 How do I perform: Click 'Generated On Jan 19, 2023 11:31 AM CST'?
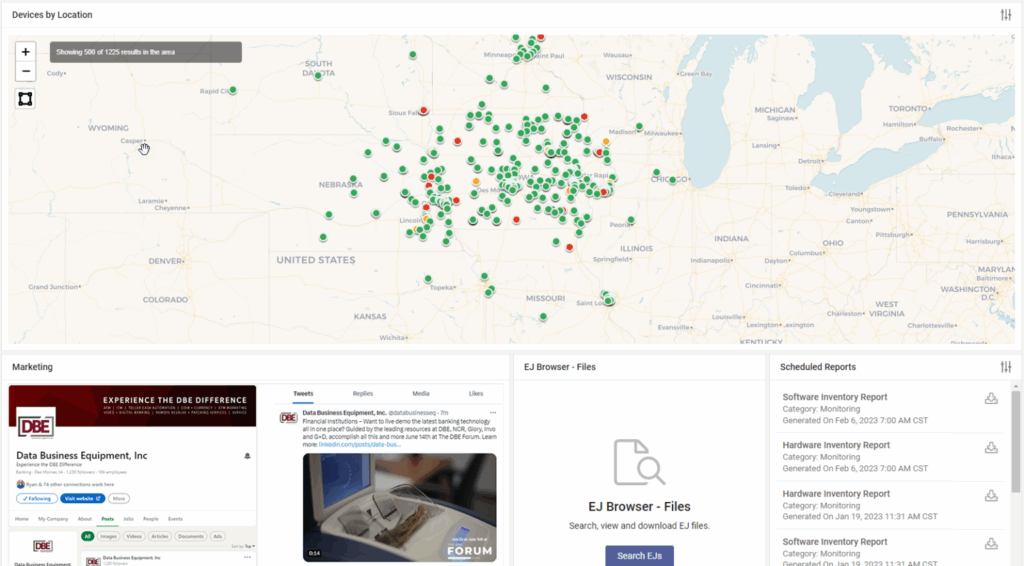click(859, 516)
